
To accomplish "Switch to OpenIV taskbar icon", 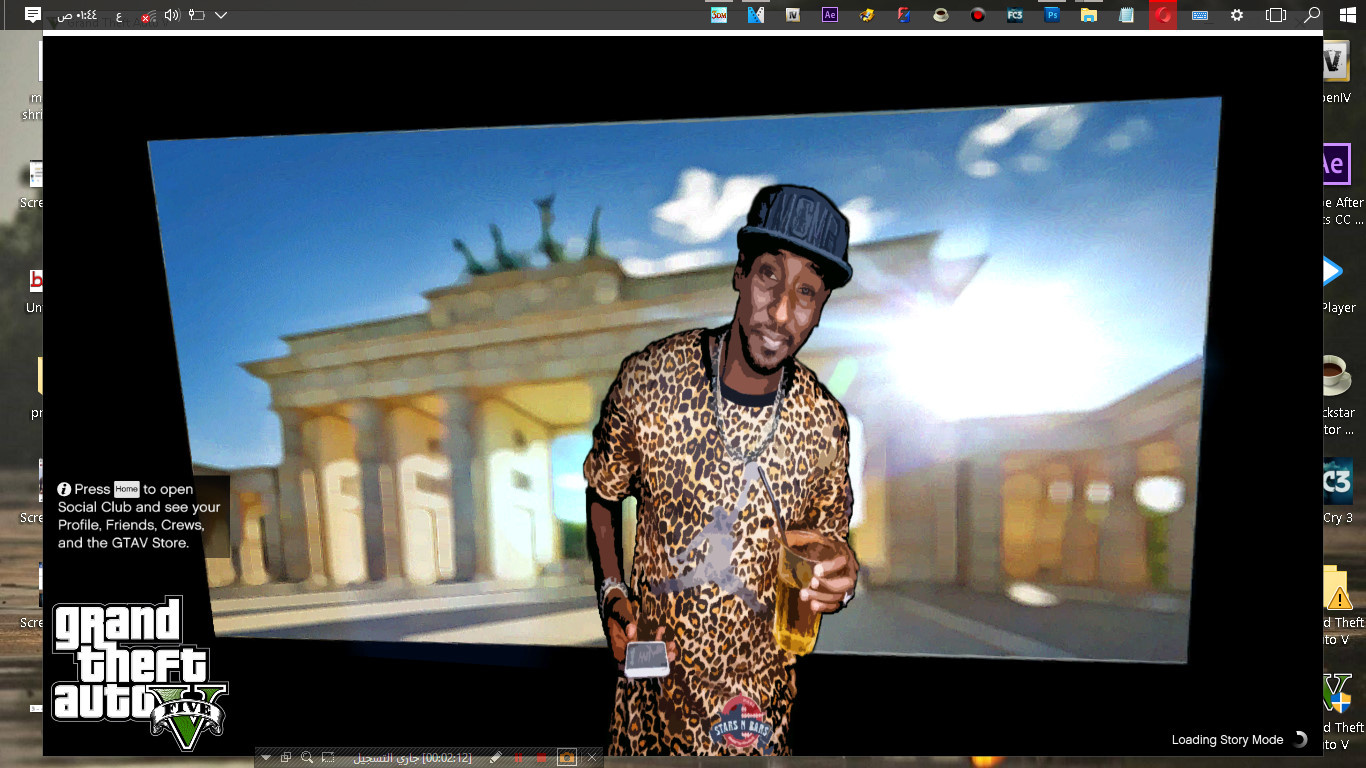I will [x=793, y=15].
